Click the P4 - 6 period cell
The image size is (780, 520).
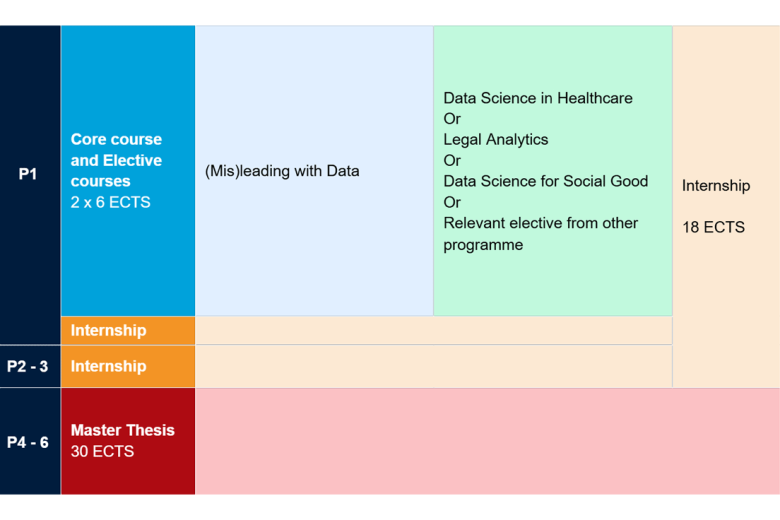(30, 441)
